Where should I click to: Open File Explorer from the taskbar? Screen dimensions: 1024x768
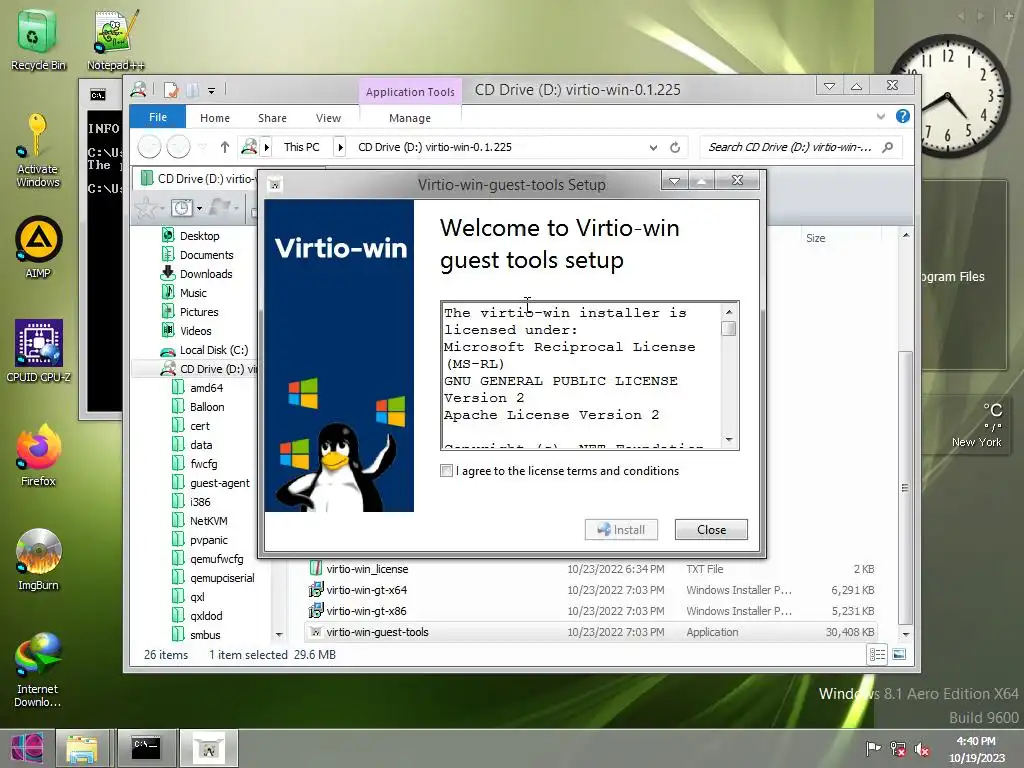pyautogui.click(x=82, y=748)
